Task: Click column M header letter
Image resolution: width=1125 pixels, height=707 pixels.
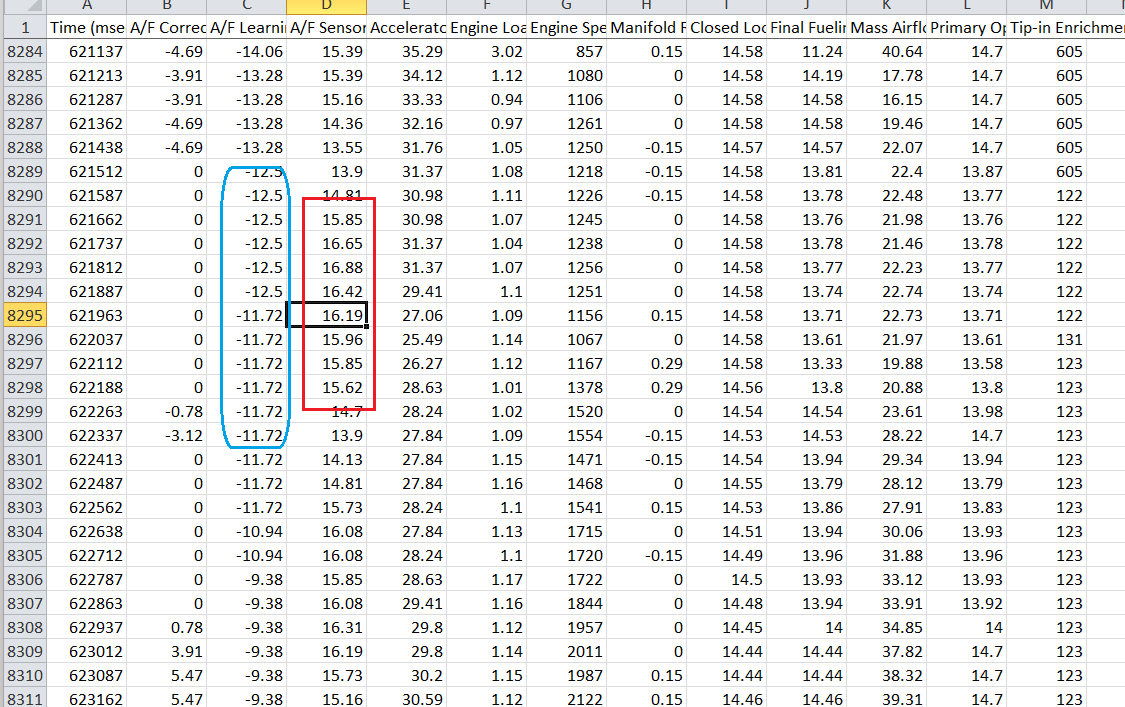Action: 1046,7
